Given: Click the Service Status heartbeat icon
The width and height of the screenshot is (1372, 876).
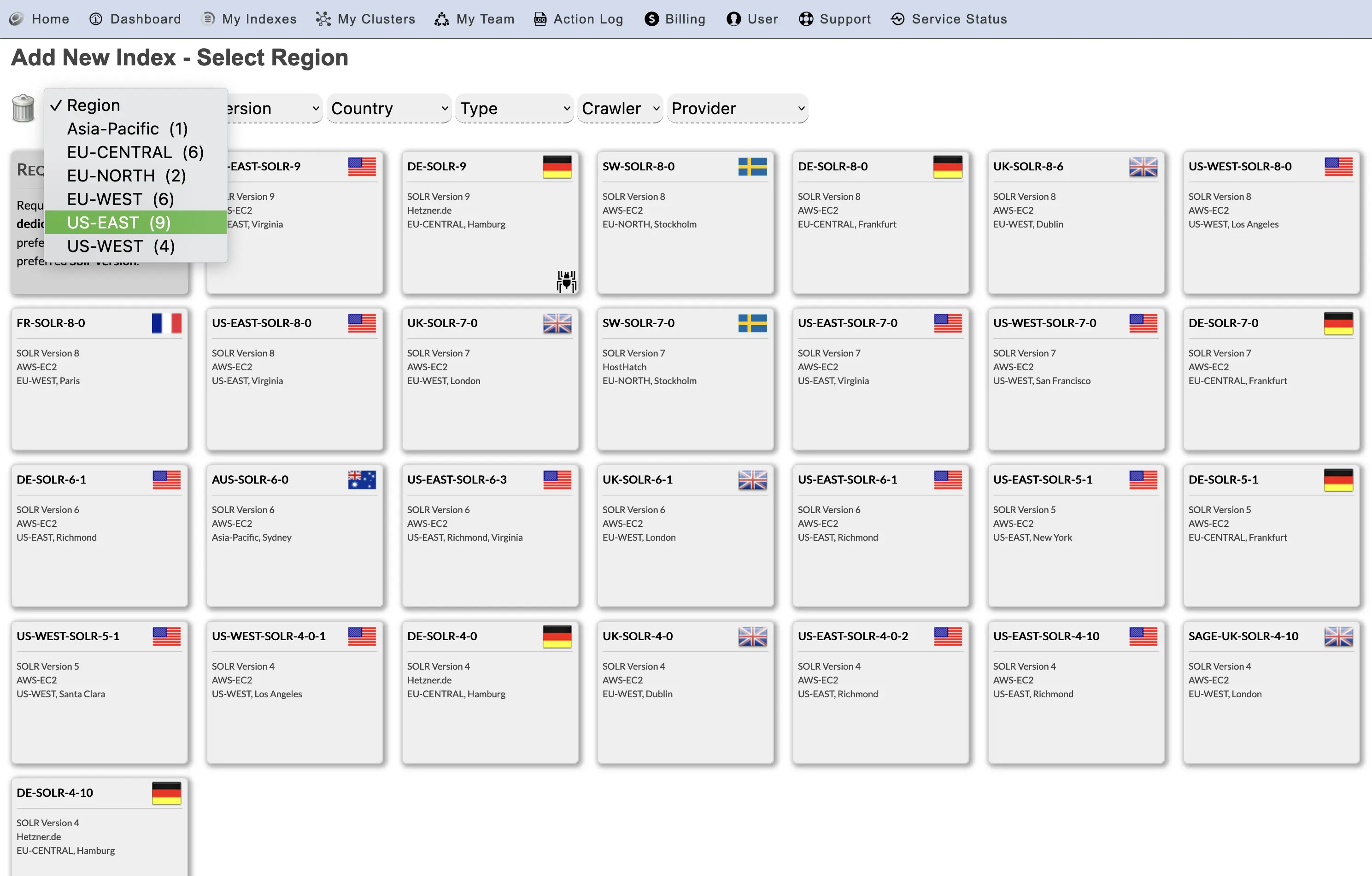Looking at the screenshot, I should coord(897,19).
